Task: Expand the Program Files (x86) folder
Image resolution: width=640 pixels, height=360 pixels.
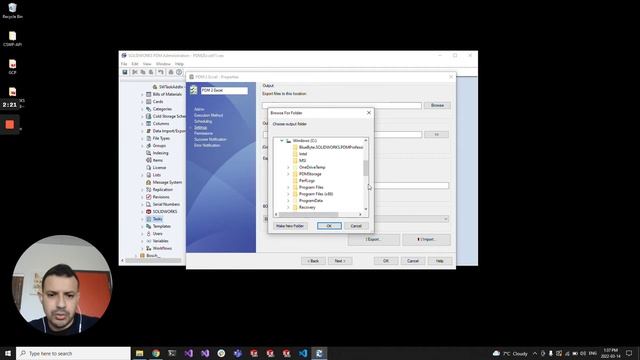Action: 288,194
